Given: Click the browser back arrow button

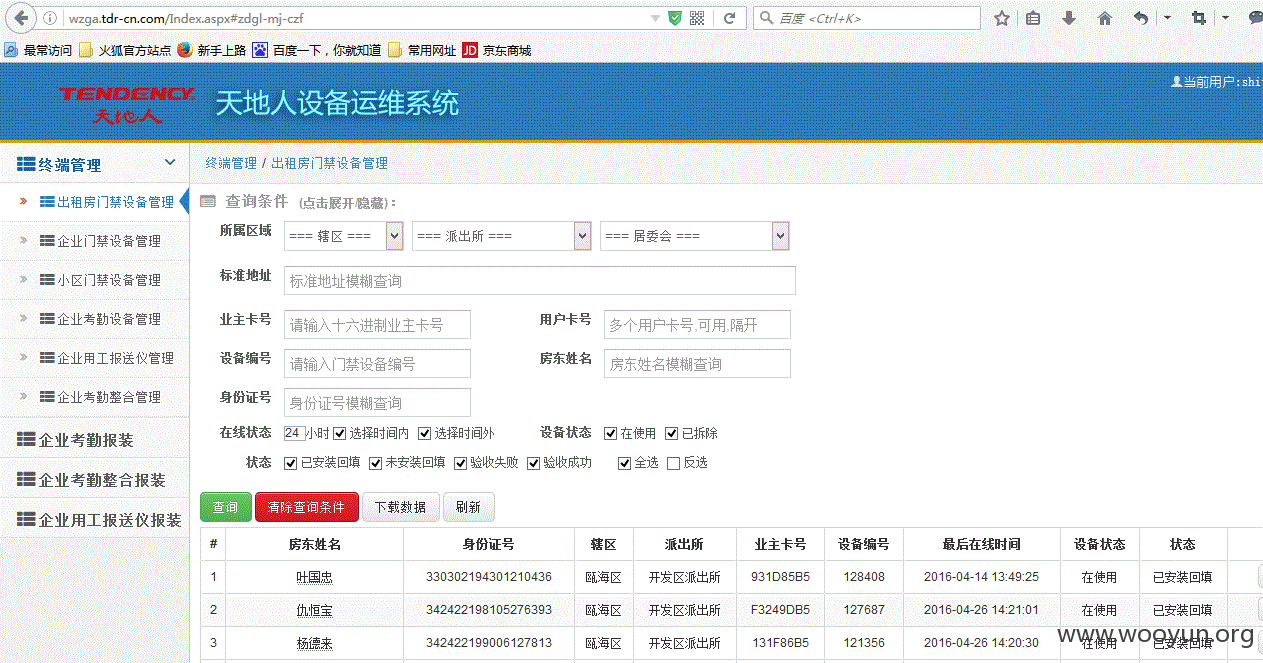Looking at the screenshot, I should 21,18.
